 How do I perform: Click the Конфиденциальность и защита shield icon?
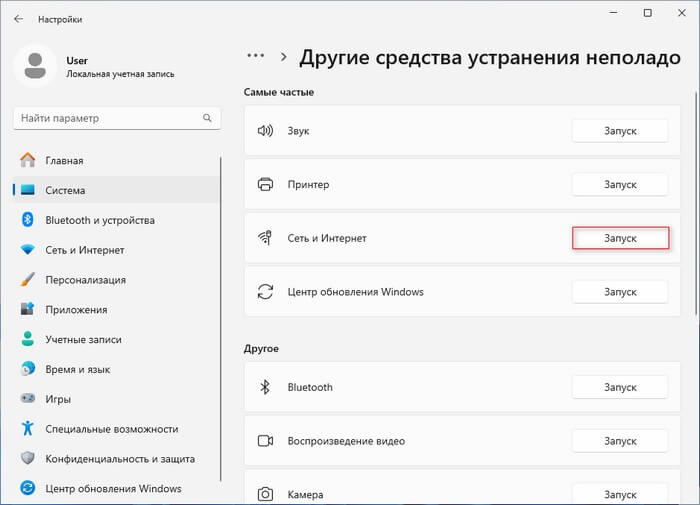pos(28,458)
